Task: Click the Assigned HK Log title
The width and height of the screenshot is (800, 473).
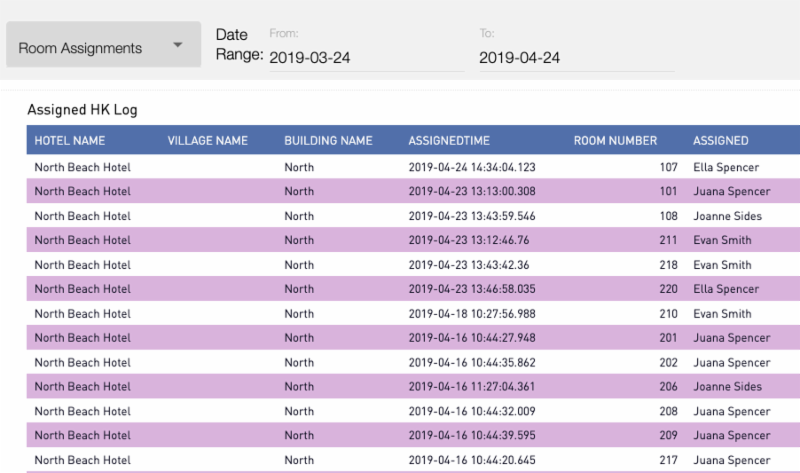Action: pos(82,110)
